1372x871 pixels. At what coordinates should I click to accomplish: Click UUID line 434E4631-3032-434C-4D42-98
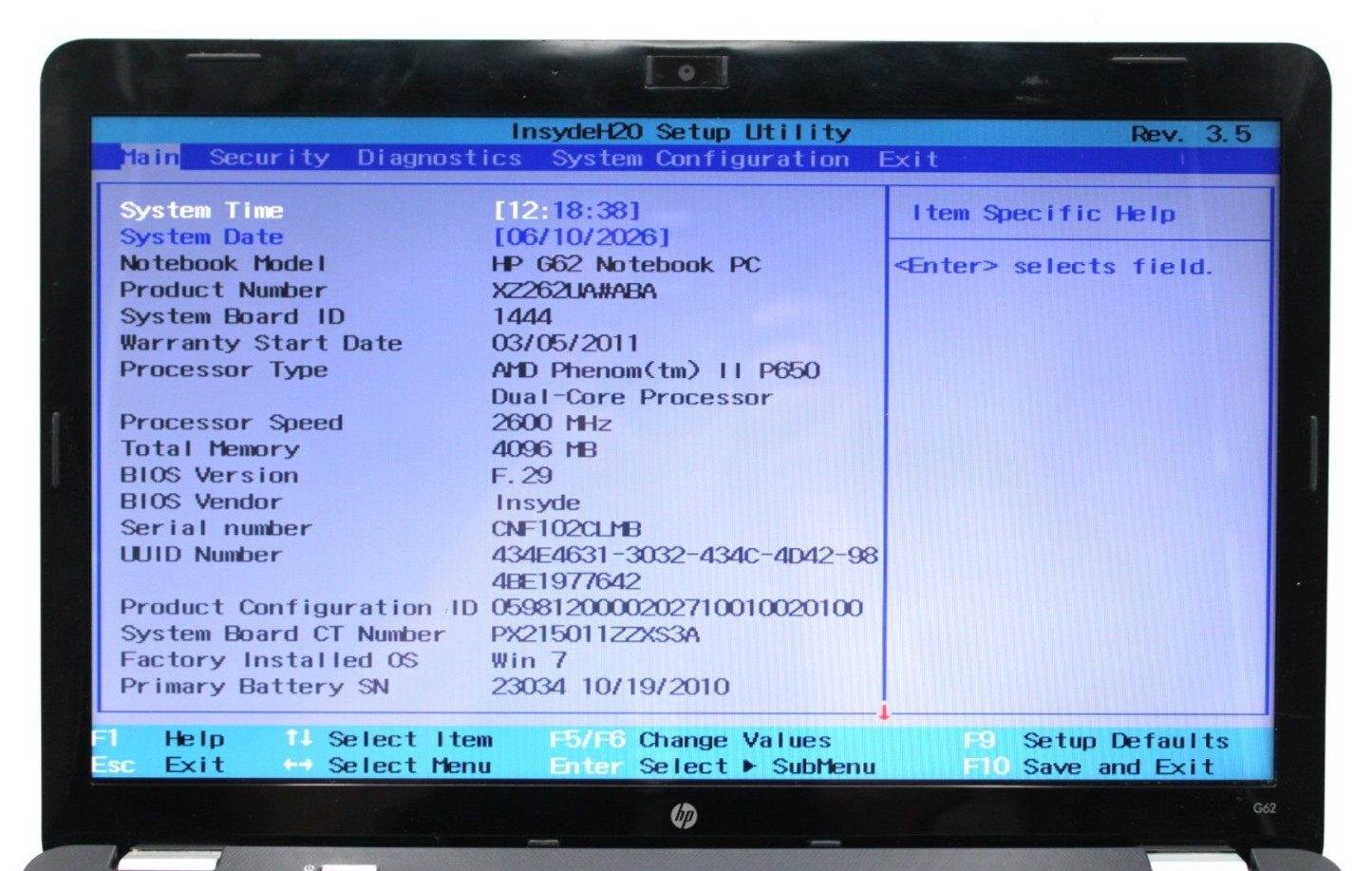pyautogui.click(x=685, y=555)
